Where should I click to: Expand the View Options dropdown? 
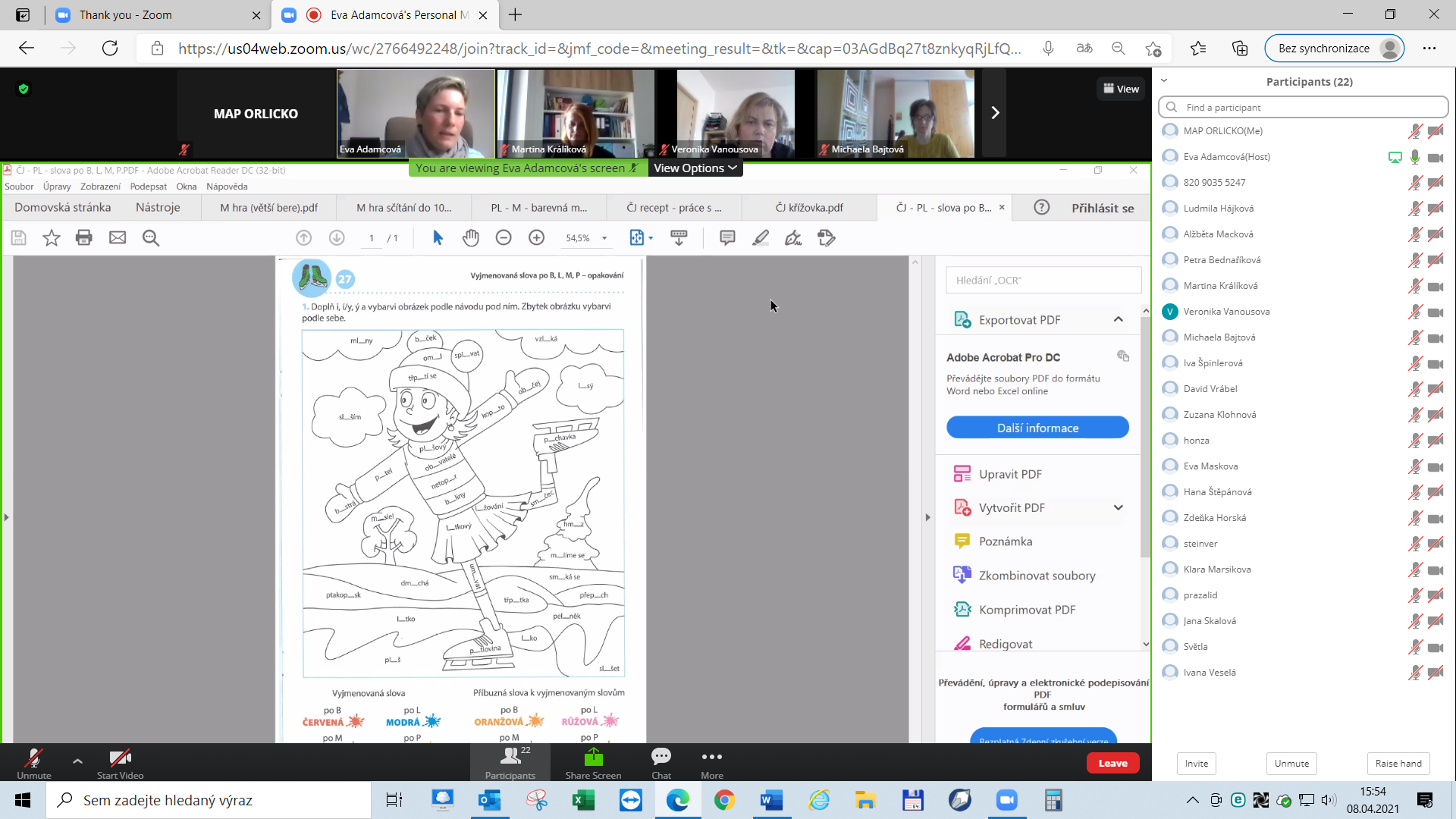695,168
